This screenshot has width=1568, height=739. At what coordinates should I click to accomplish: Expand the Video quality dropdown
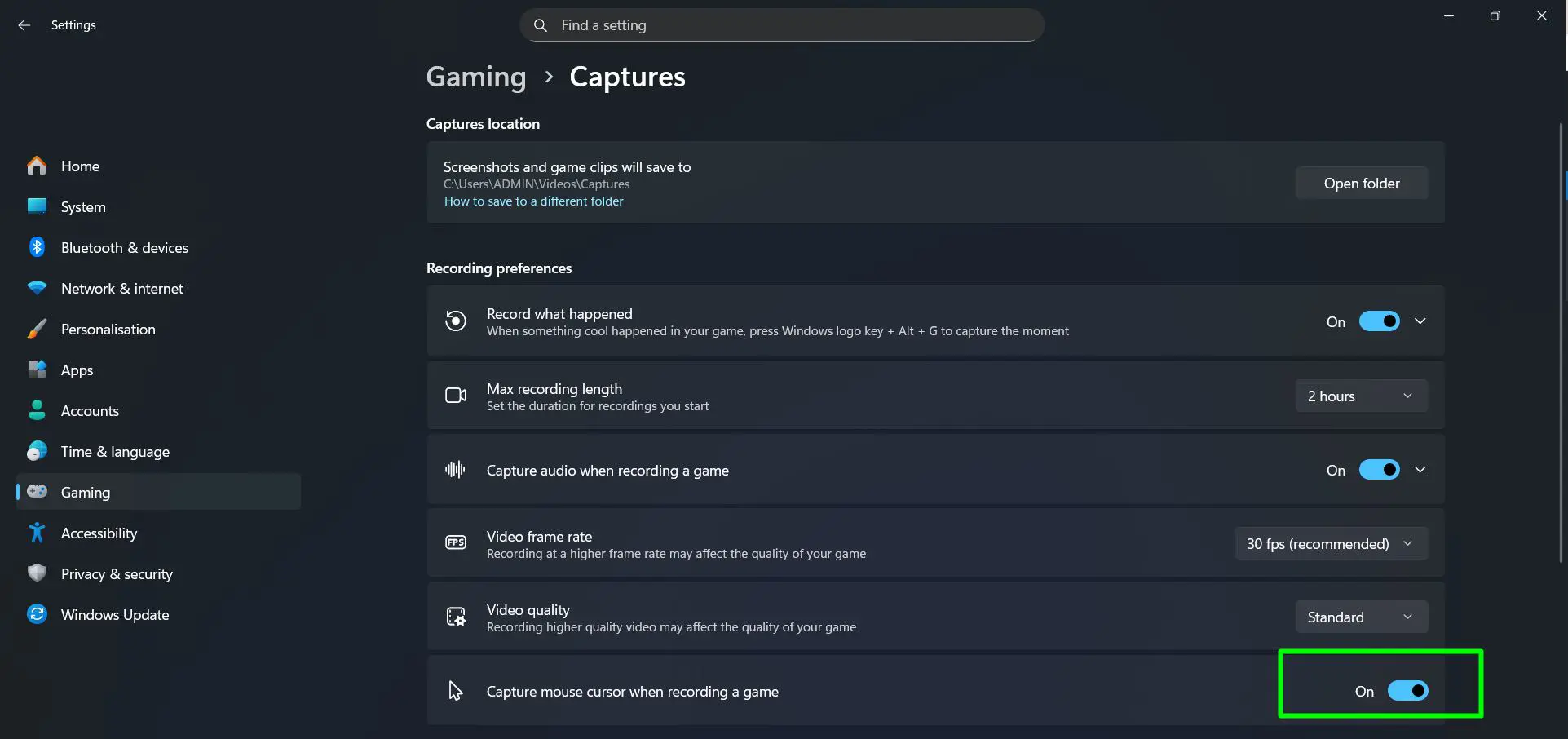[x=1360, y=616]
